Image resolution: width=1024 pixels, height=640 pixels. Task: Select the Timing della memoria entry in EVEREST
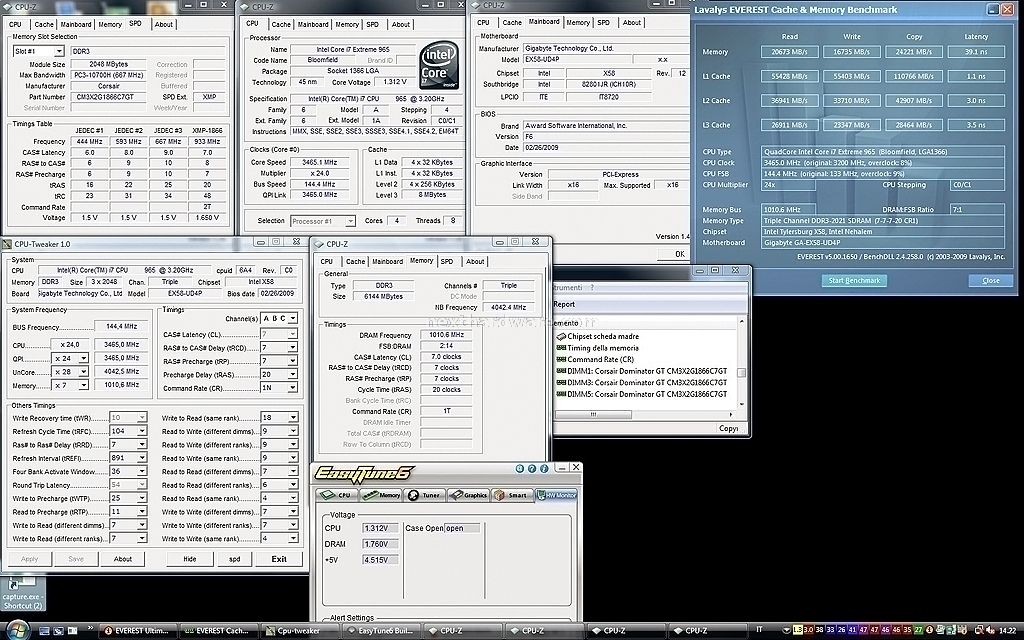point(598,348)
